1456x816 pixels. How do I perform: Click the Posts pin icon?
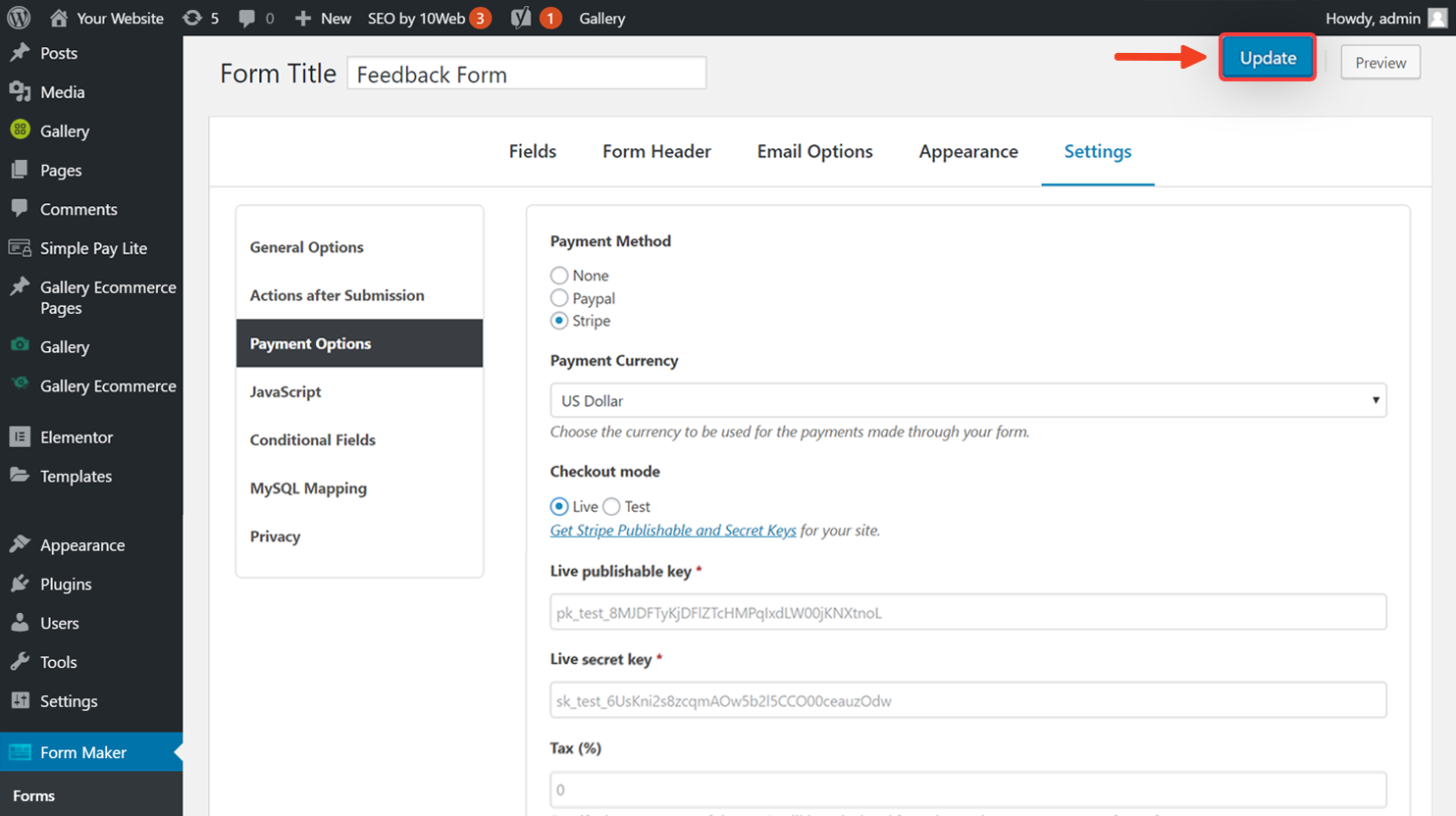tap(20, 53)
